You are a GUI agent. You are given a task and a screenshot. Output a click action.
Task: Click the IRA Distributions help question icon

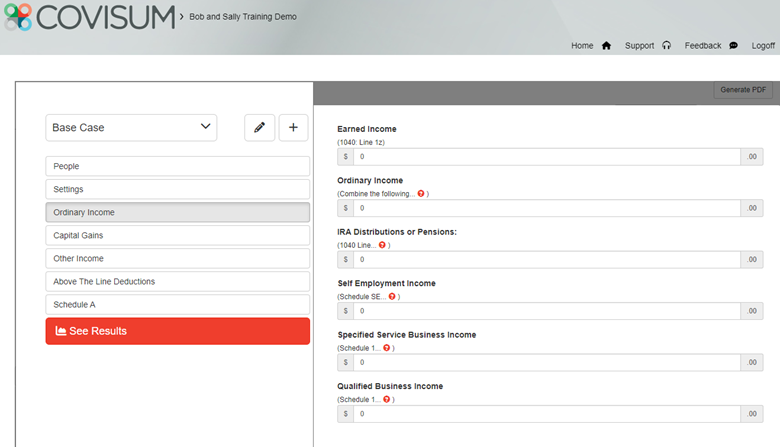pos(383,245)
